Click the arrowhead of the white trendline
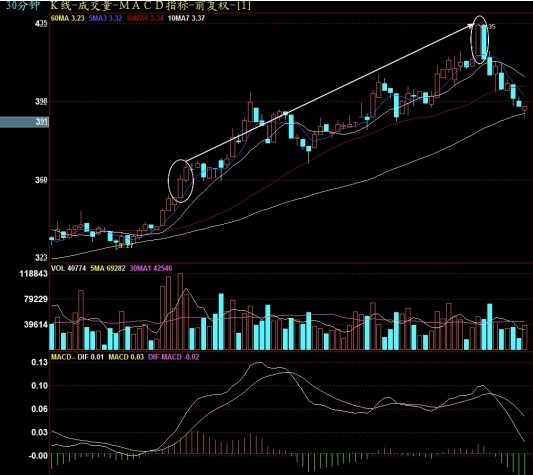533x475 pixels. coord(471,25)
